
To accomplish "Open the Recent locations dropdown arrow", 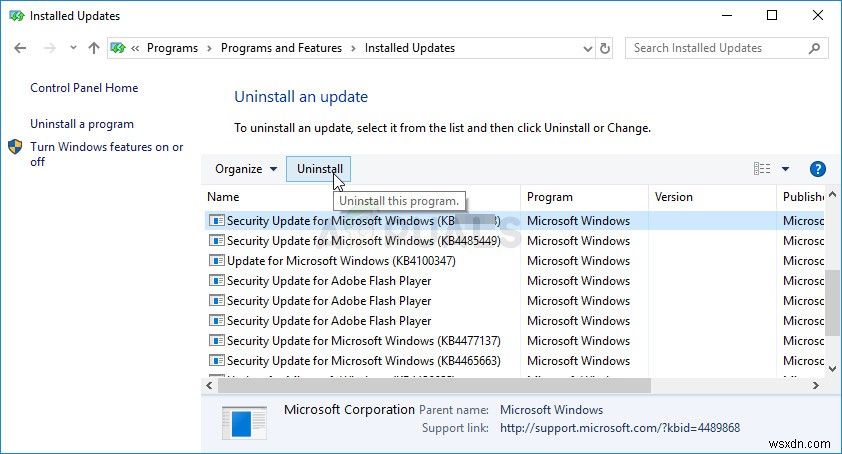I will click(x=74, y=48).
